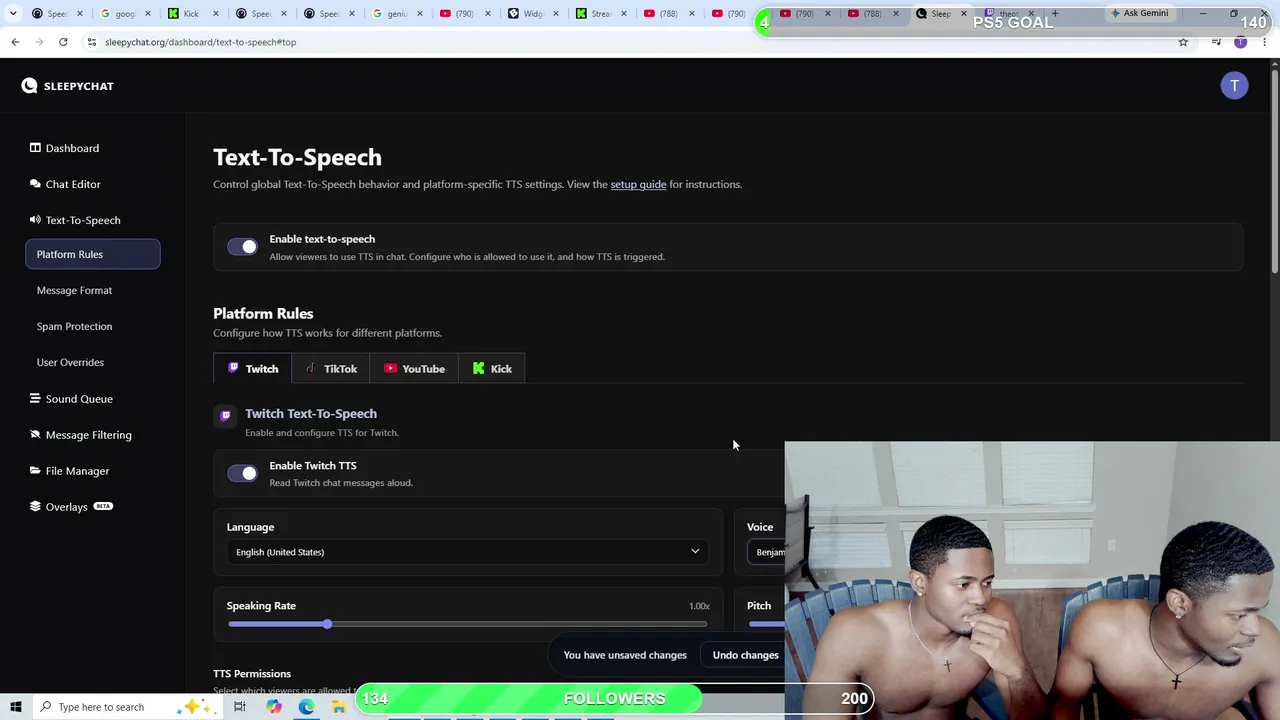Open Message Format submenu item

point(74,290)
